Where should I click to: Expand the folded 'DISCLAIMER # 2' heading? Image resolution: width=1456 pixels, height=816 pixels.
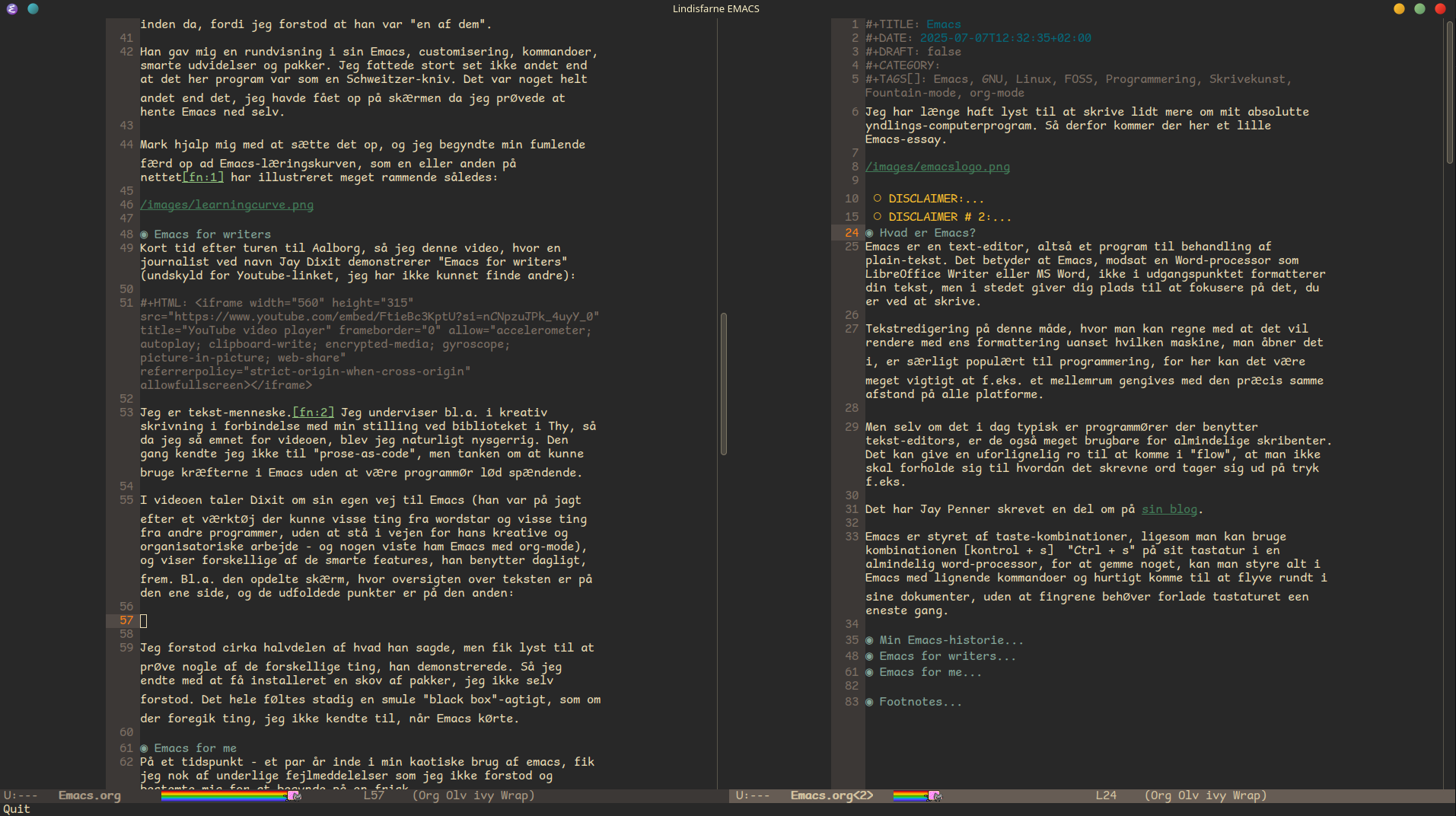pos(950,217)
